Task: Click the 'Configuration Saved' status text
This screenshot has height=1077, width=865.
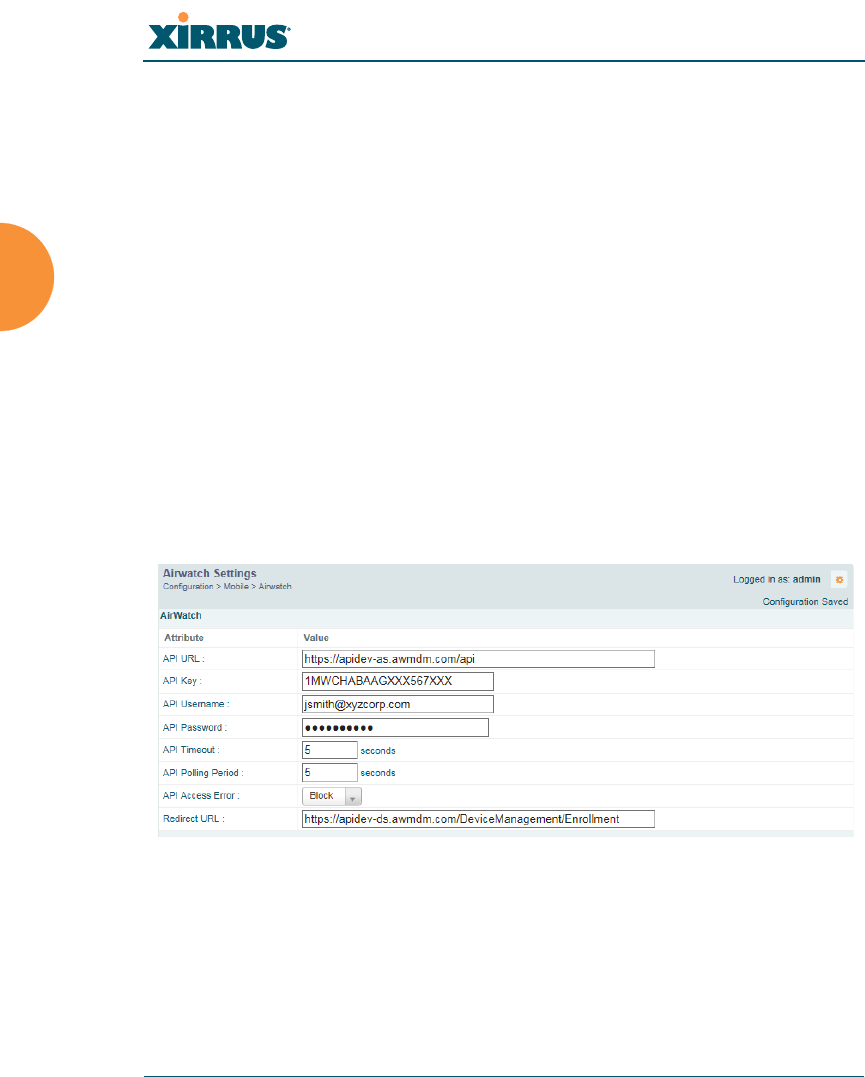Action: click(x=805, y=602)
